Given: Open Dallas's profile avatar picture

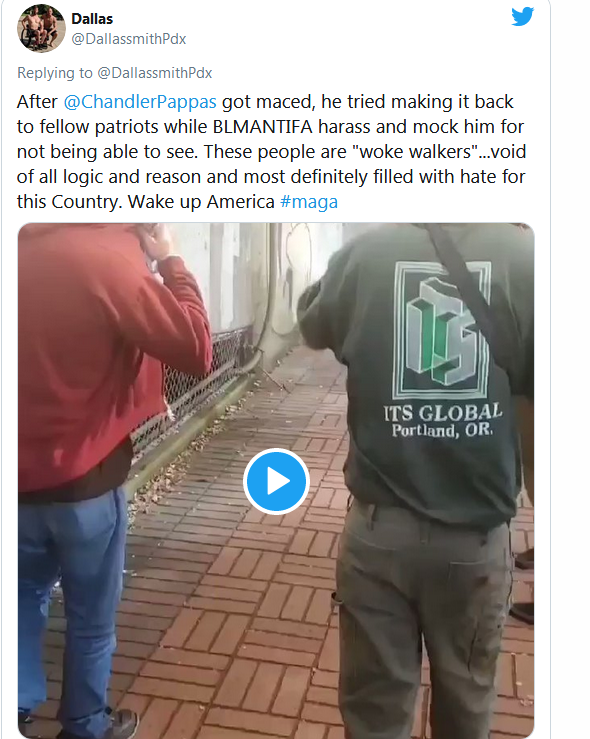Looking at the screenshot, I should point(41,28).
